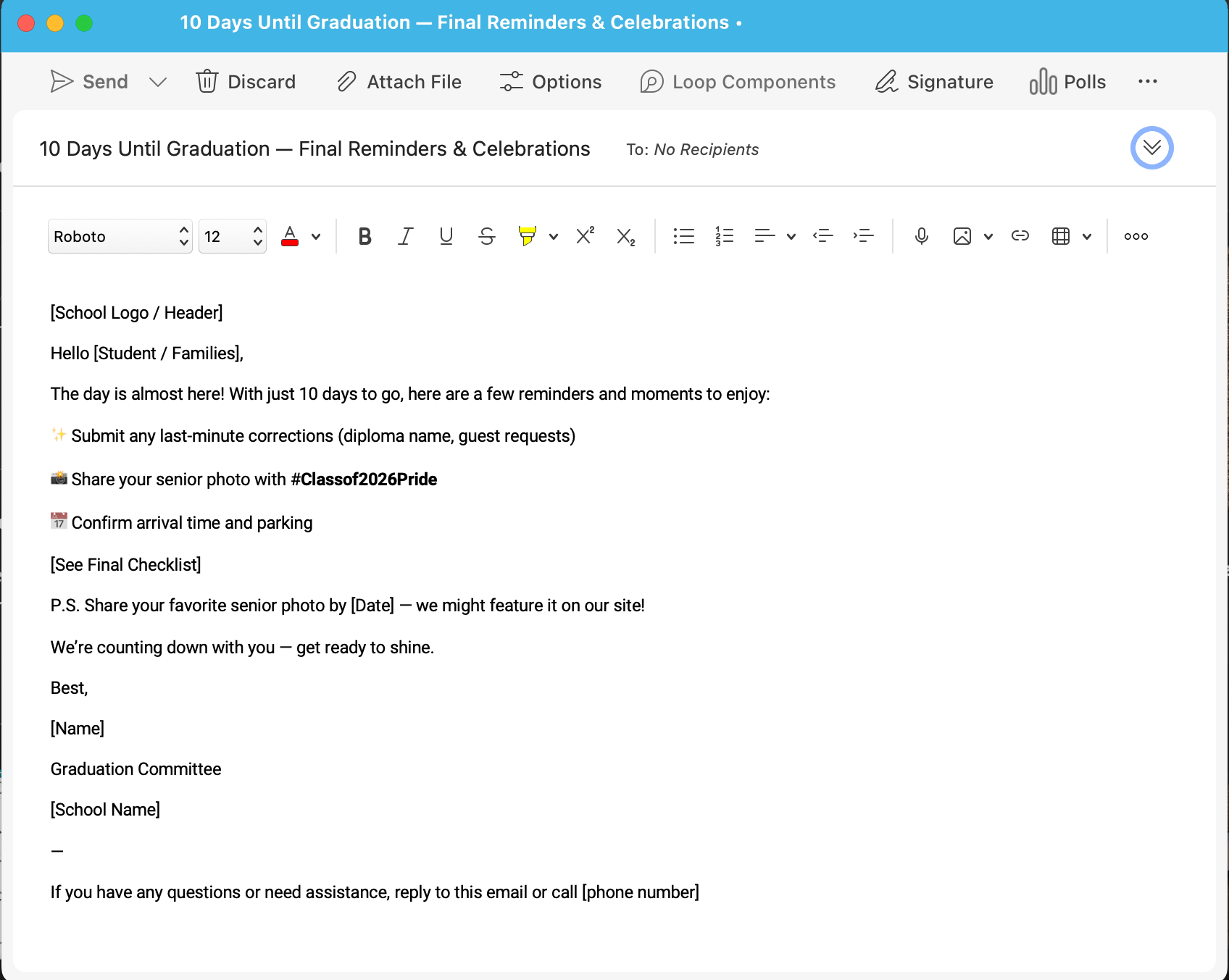The height and width of the screenshot is (980, 1229).
Task: Open the Send options dropdown arrow
Action: click(158, 82)
